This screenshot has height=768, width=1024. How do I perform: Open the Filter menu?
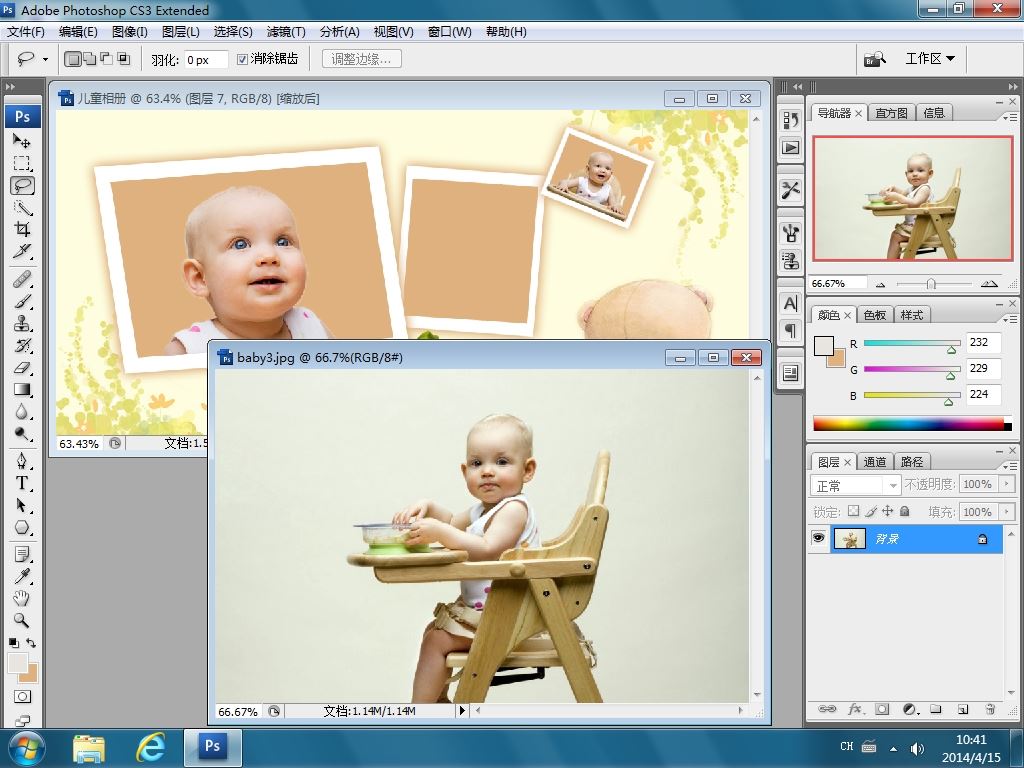[x=286, y=31]
